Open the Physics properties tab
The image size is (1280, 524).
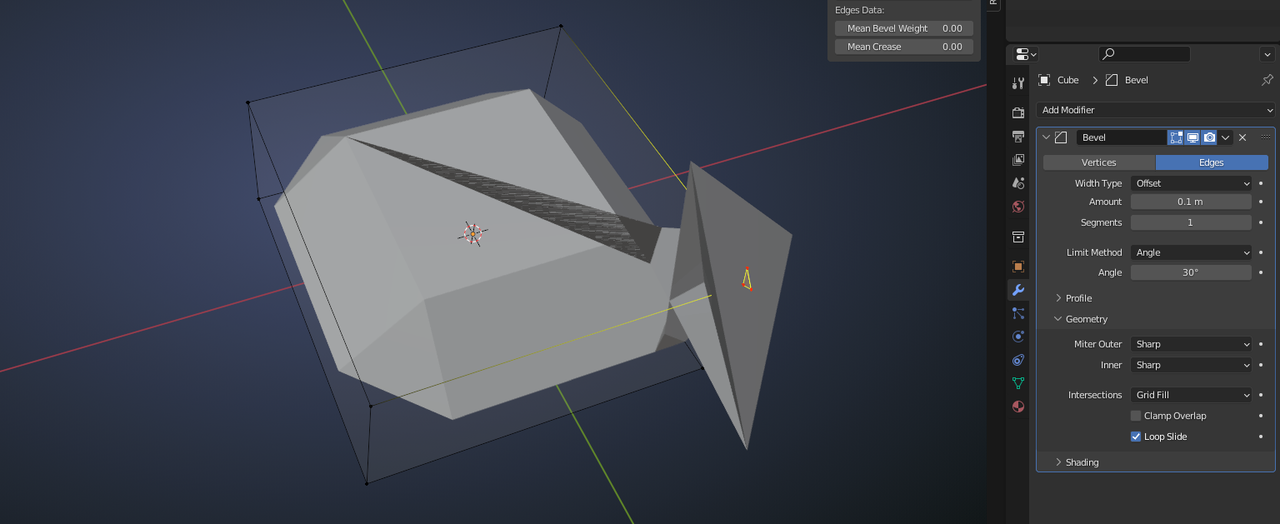1018,337
